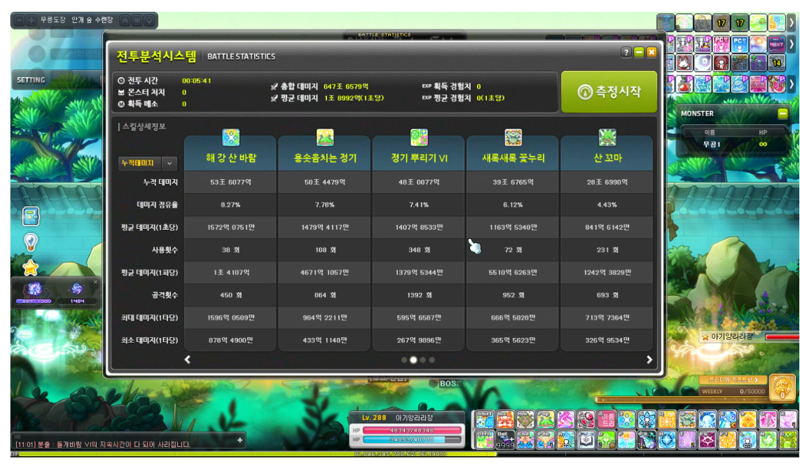Screen dimensions: 800x465
Task: Click the golden button above WEEKLY bar
Action: pyautogui.click(x=733, y=380)
